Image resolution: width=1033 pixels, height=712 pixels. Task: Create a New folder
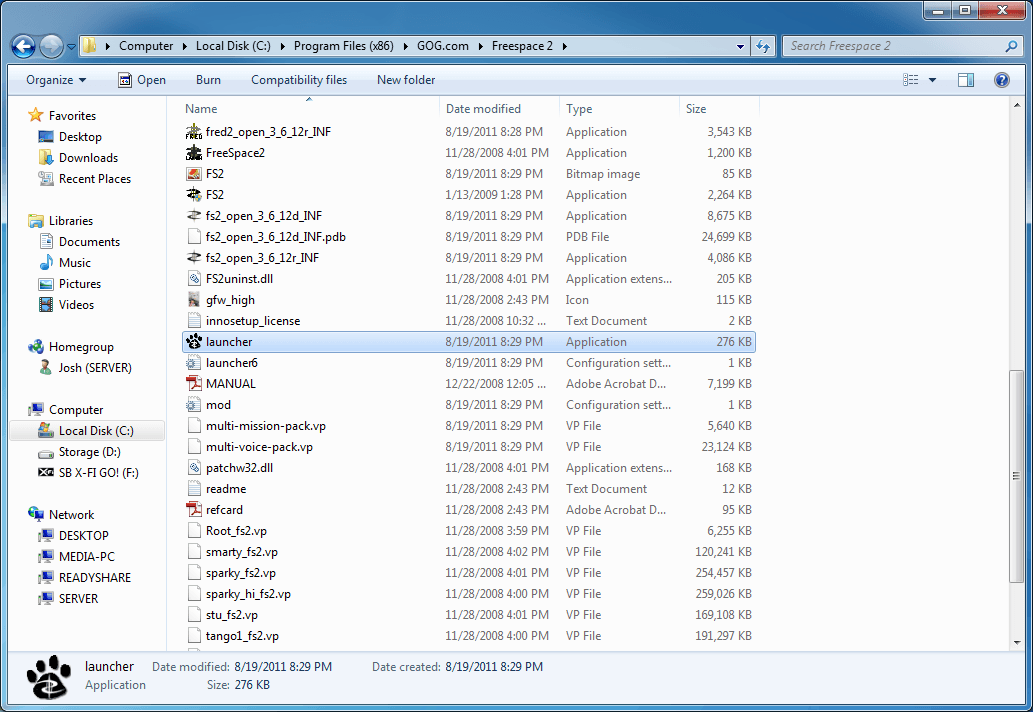point(406,80)
